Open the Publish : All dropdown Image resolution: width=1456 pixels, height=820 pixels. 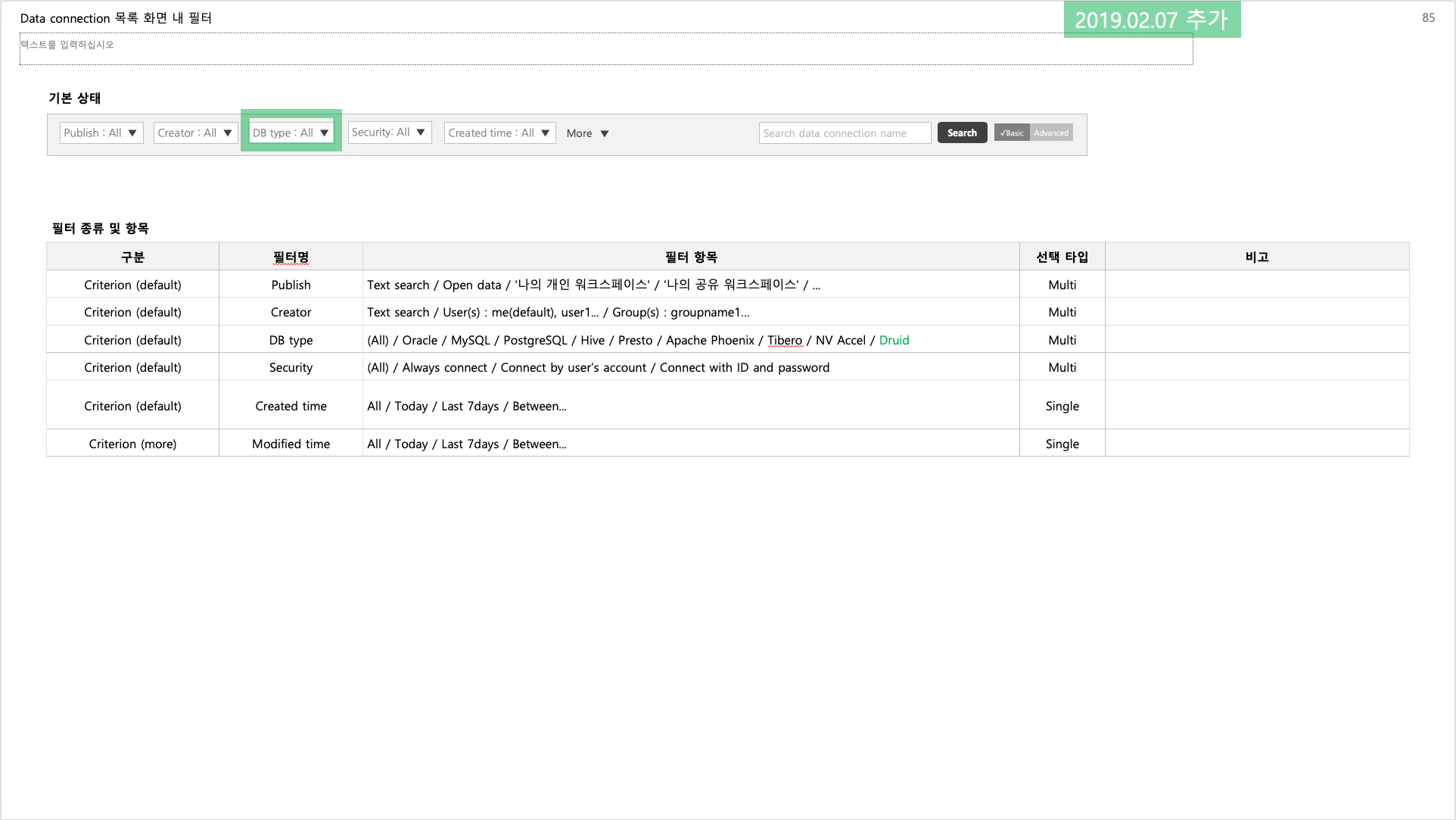[x=101, y=133]
